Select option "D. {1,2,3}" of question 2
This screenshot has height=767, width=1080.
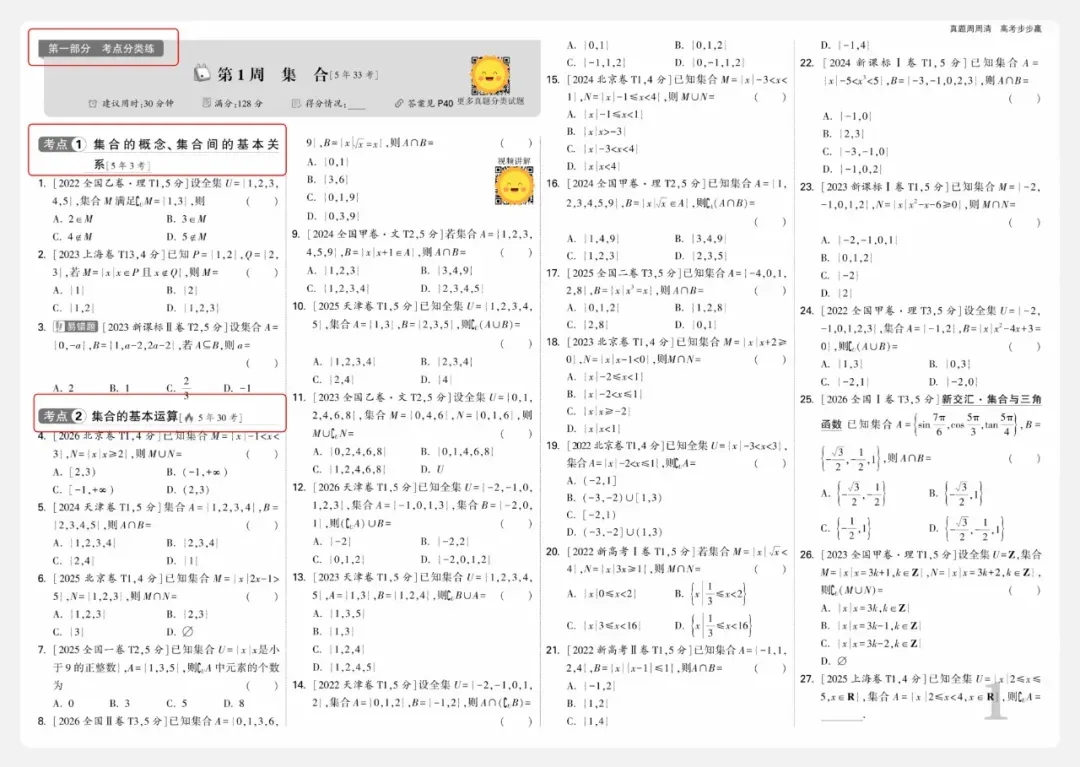192,308
